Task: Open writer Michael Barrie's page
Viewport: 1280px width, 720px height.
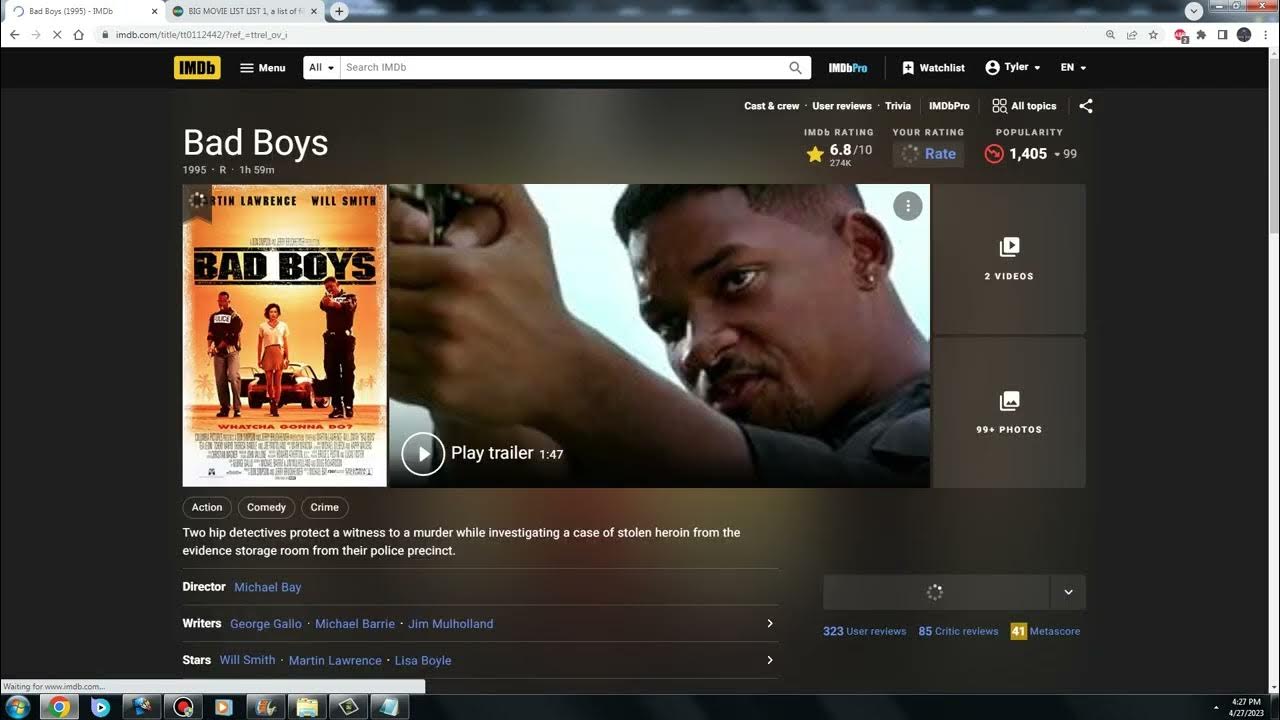Action: (x=355, y=624)
